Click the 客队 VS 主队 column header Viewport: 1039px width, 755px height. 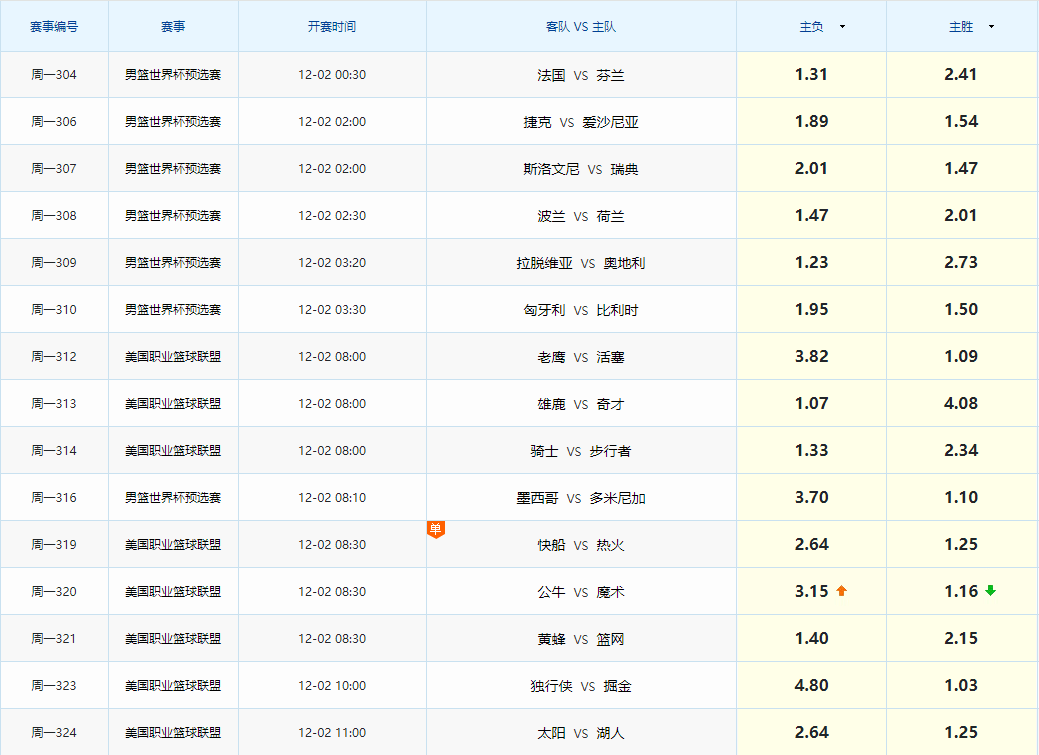[x=581, y=27]
